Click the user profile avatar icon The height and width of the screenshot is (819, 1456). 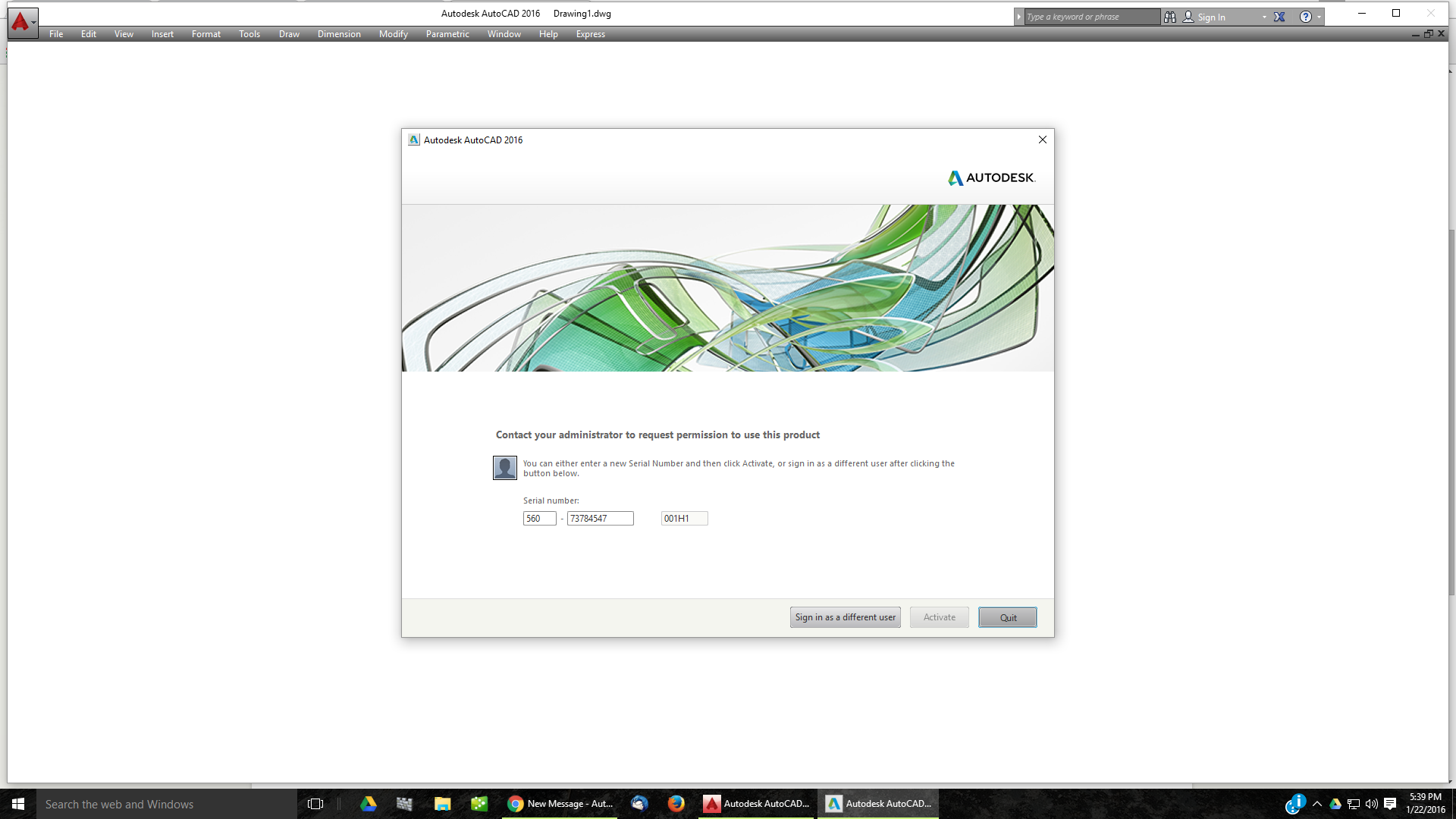504,468
